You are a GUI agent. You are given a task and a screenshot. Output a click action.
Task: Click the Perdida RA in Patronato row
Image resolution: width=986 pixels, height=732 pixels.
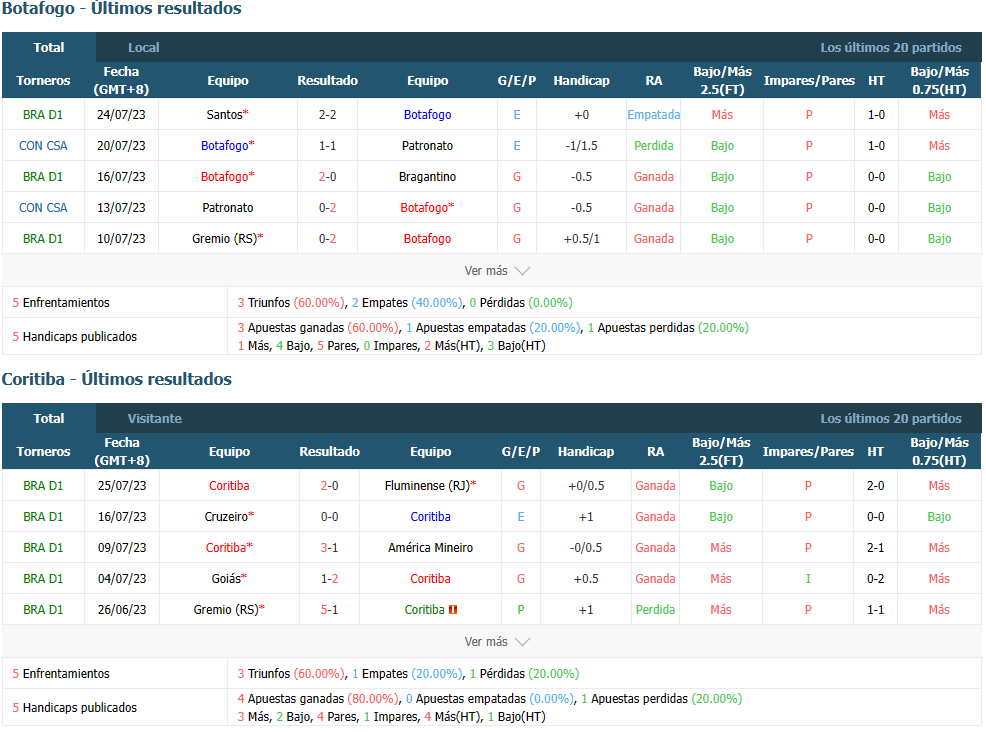653,146
